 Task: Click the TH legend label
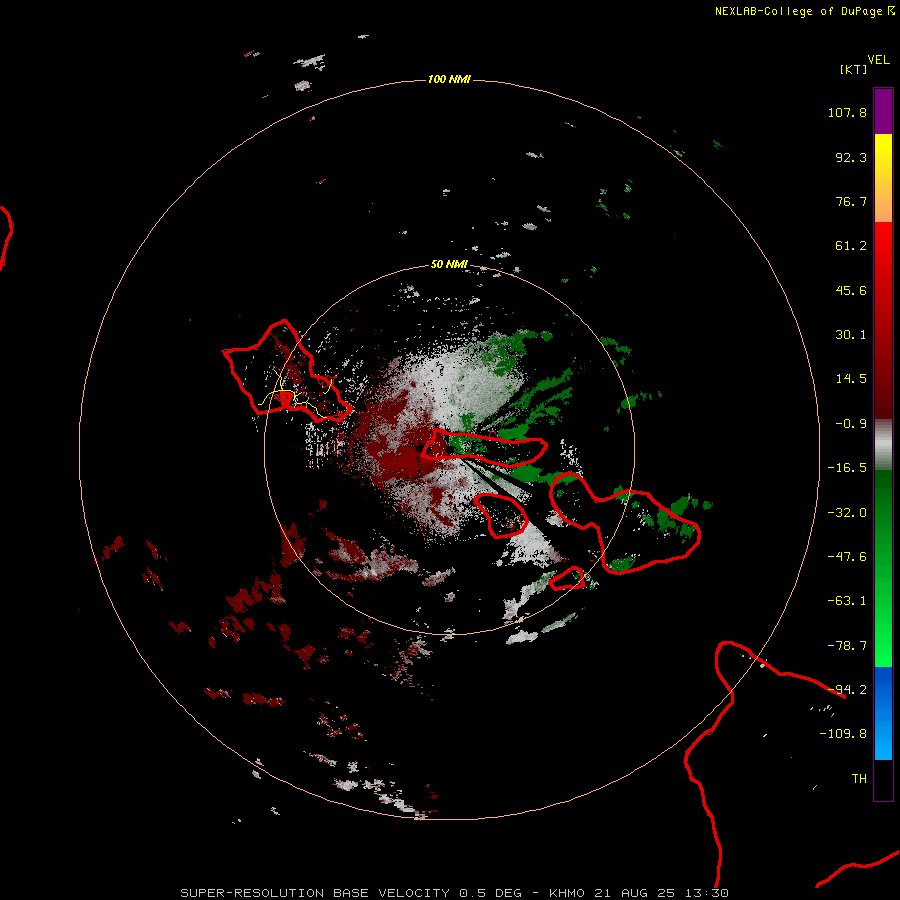[859, 779]
